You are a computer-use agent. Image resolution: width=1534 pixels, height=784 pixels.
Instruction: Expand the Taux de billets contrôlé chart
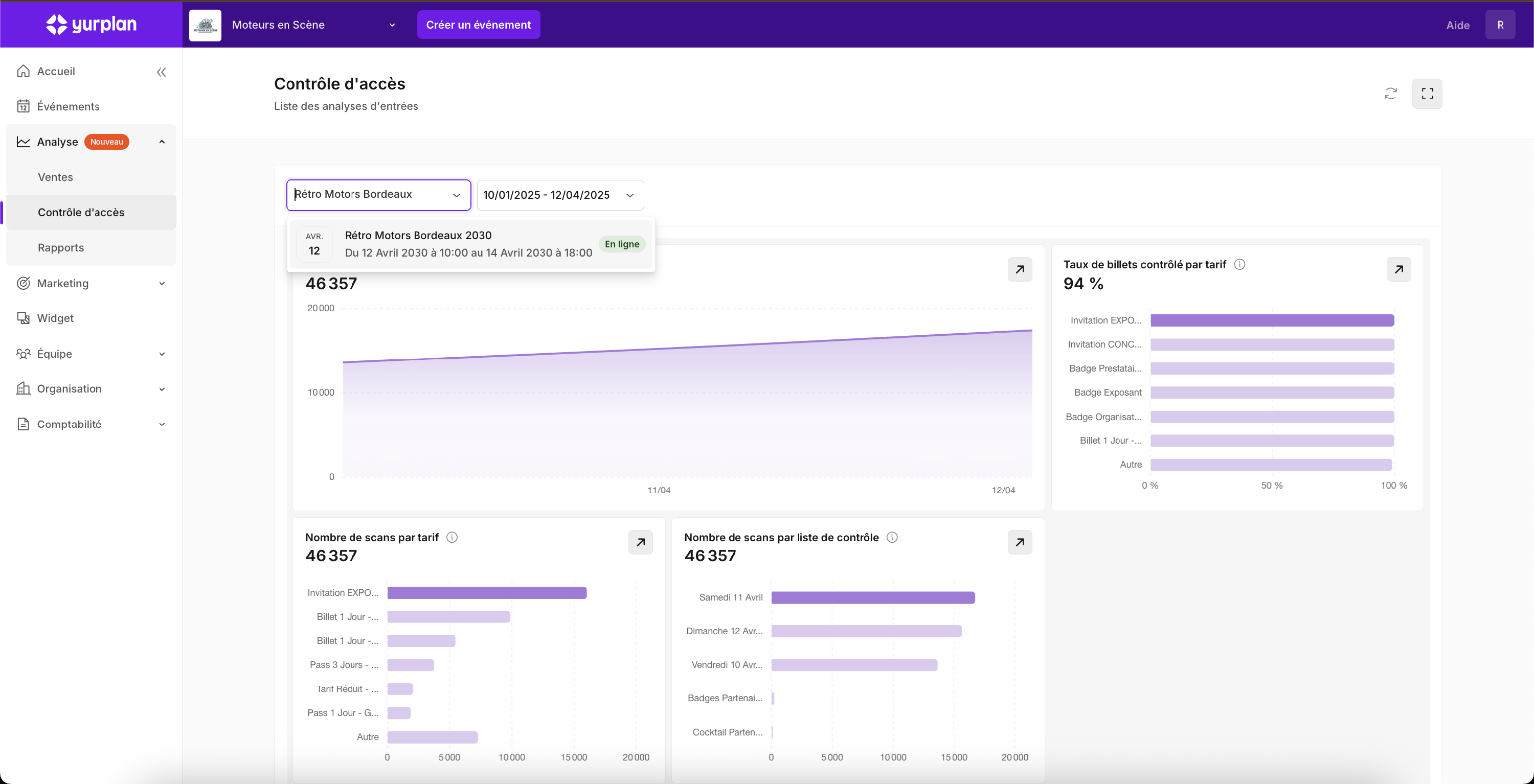coord(1398,269)
